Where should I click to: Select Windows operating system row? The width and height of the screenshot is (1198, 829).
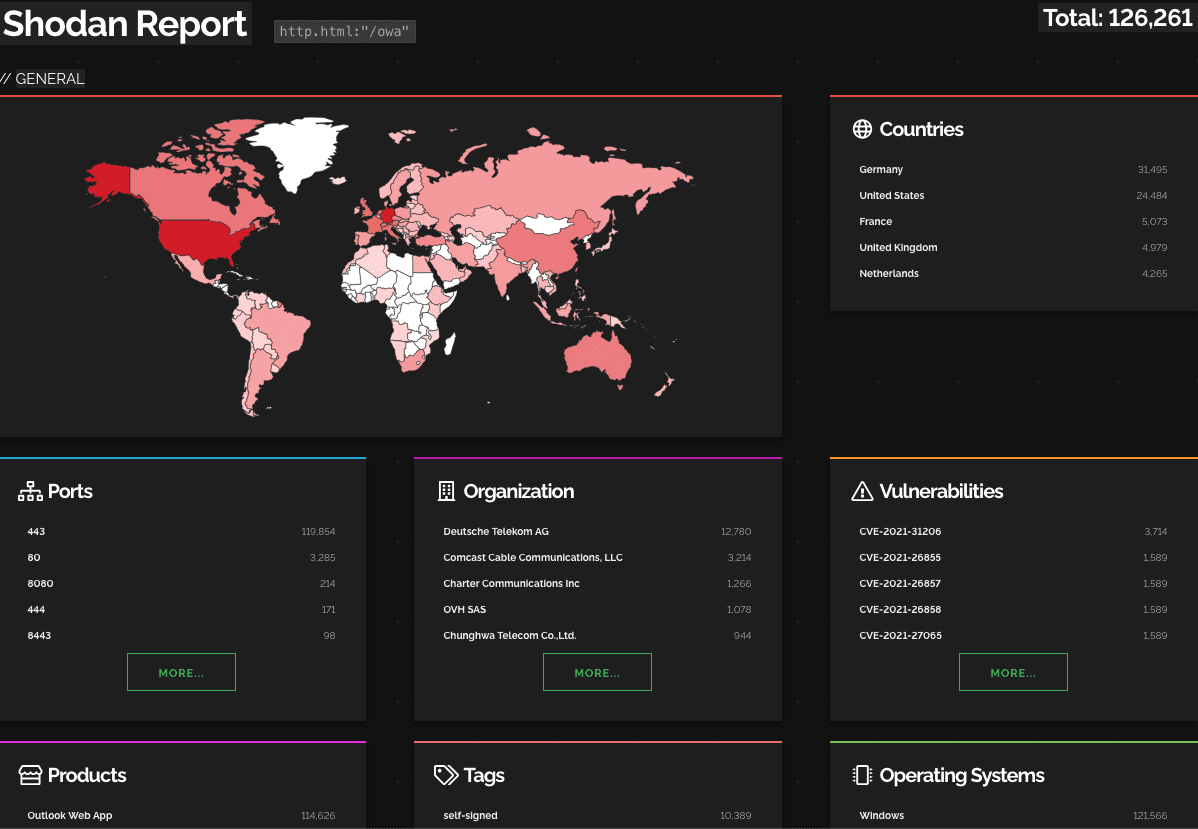(x=1013, y=816)
